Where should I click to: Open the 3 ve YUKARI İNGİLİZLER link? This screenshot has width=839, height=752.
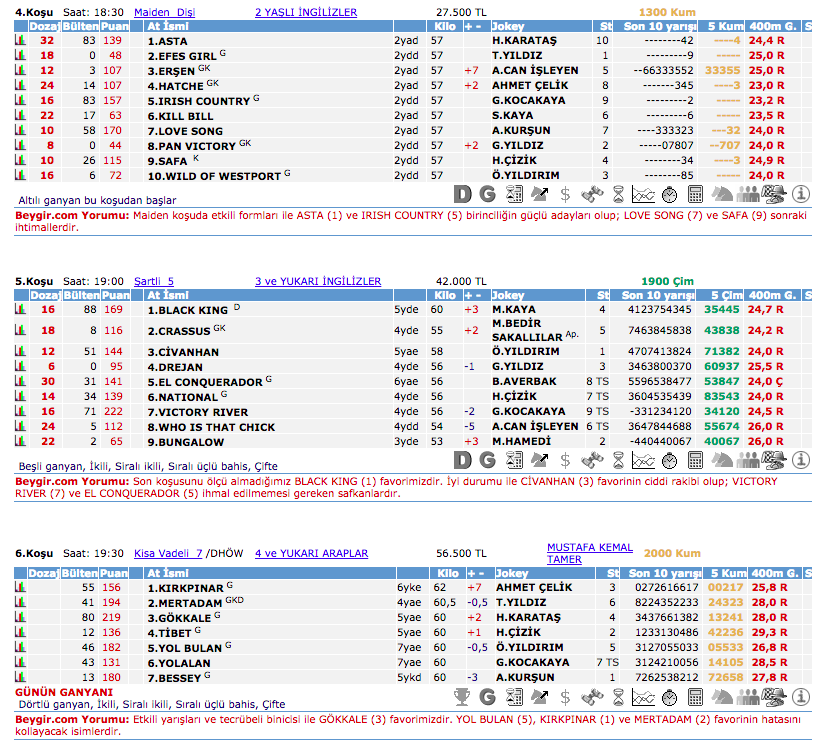[317, 282]
